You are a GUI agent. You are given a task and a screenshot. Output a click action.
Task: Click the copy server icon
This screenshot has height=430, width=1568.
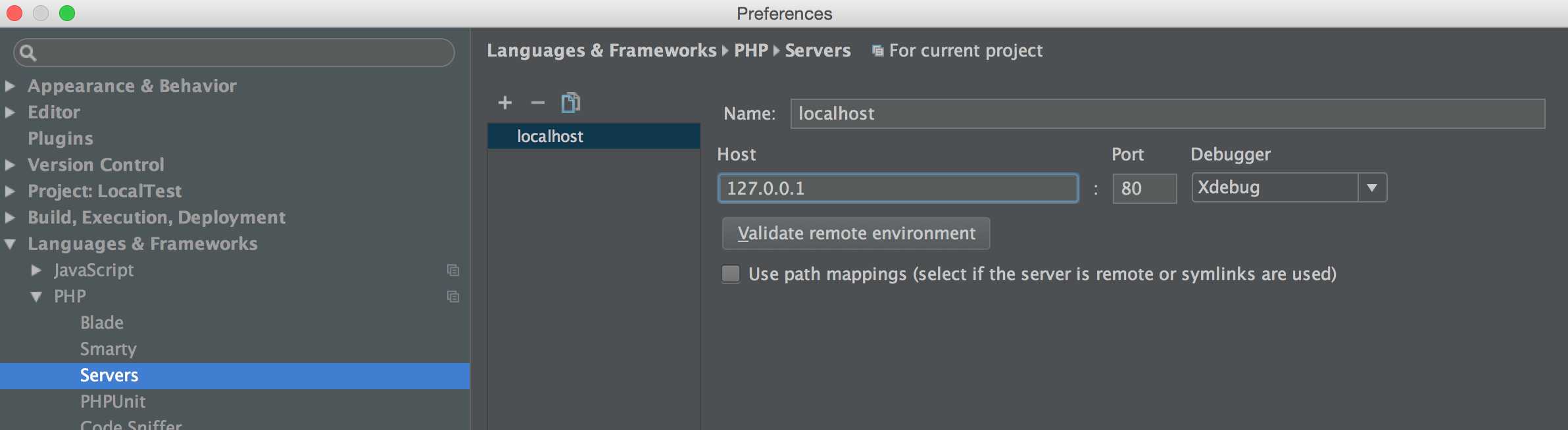[x=570, y=103]
